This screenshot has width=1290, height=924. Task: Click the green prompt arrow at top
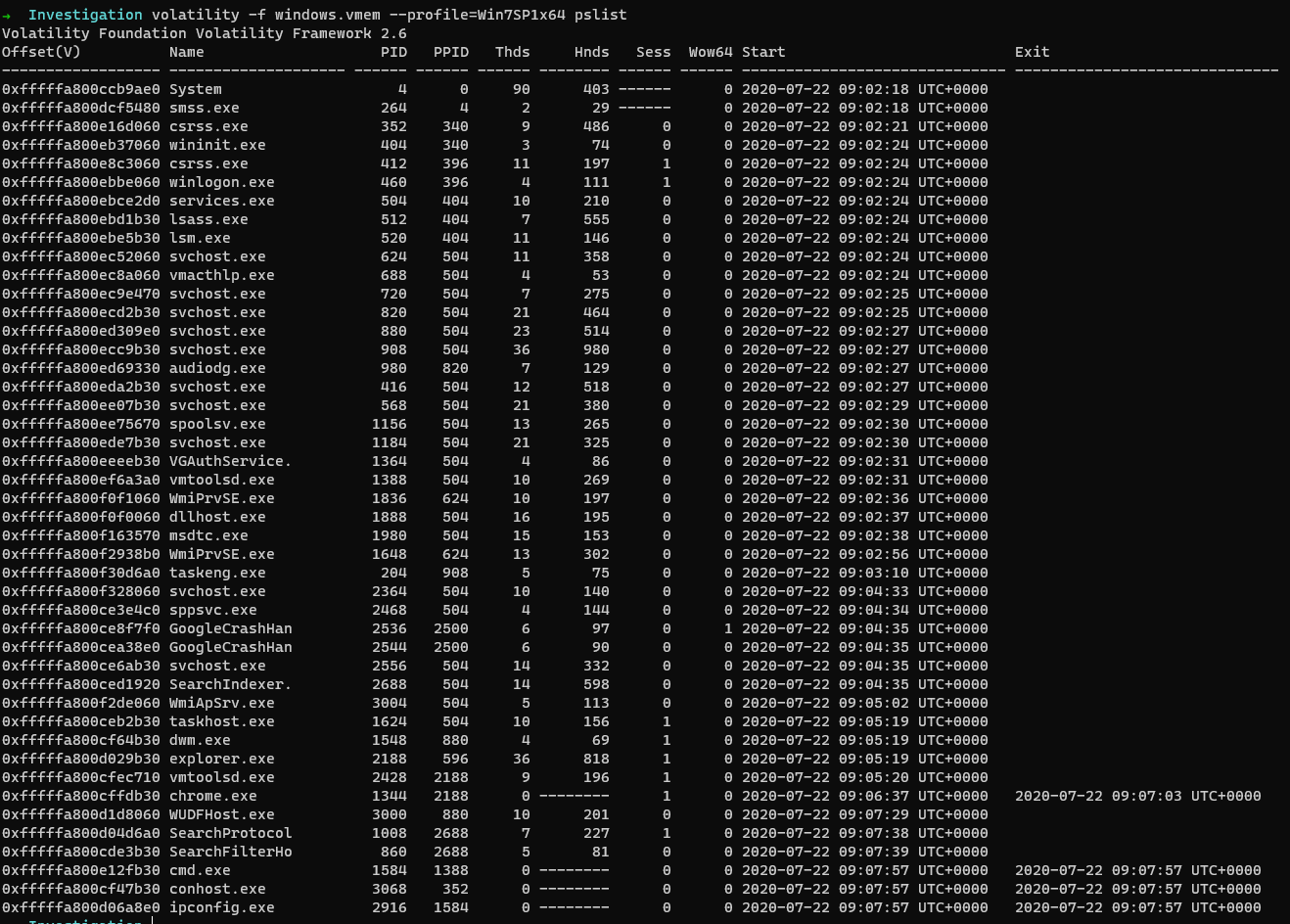(7, 15)
